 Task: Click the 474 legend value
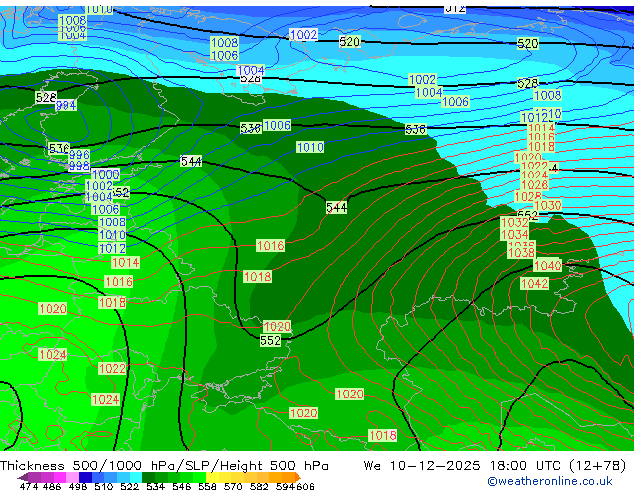click(x=29, y=486)
